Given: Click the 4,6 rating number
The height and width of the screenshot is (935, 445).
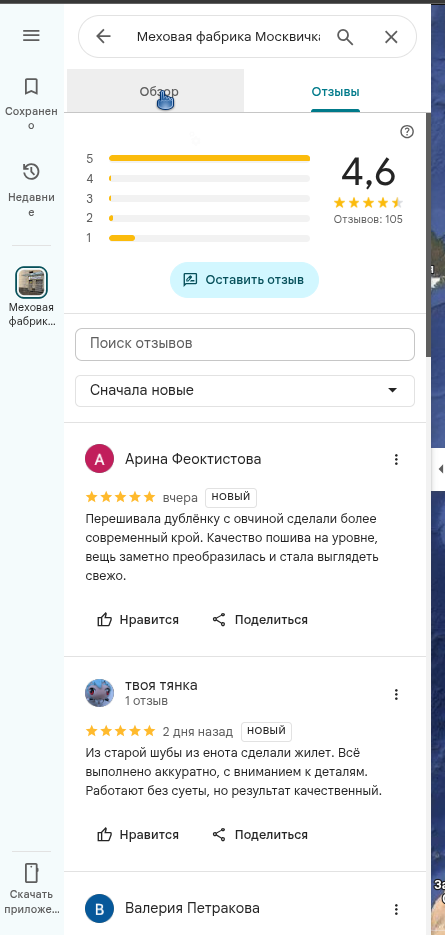Looking at the screenshot, I should (x=369, y=172).
